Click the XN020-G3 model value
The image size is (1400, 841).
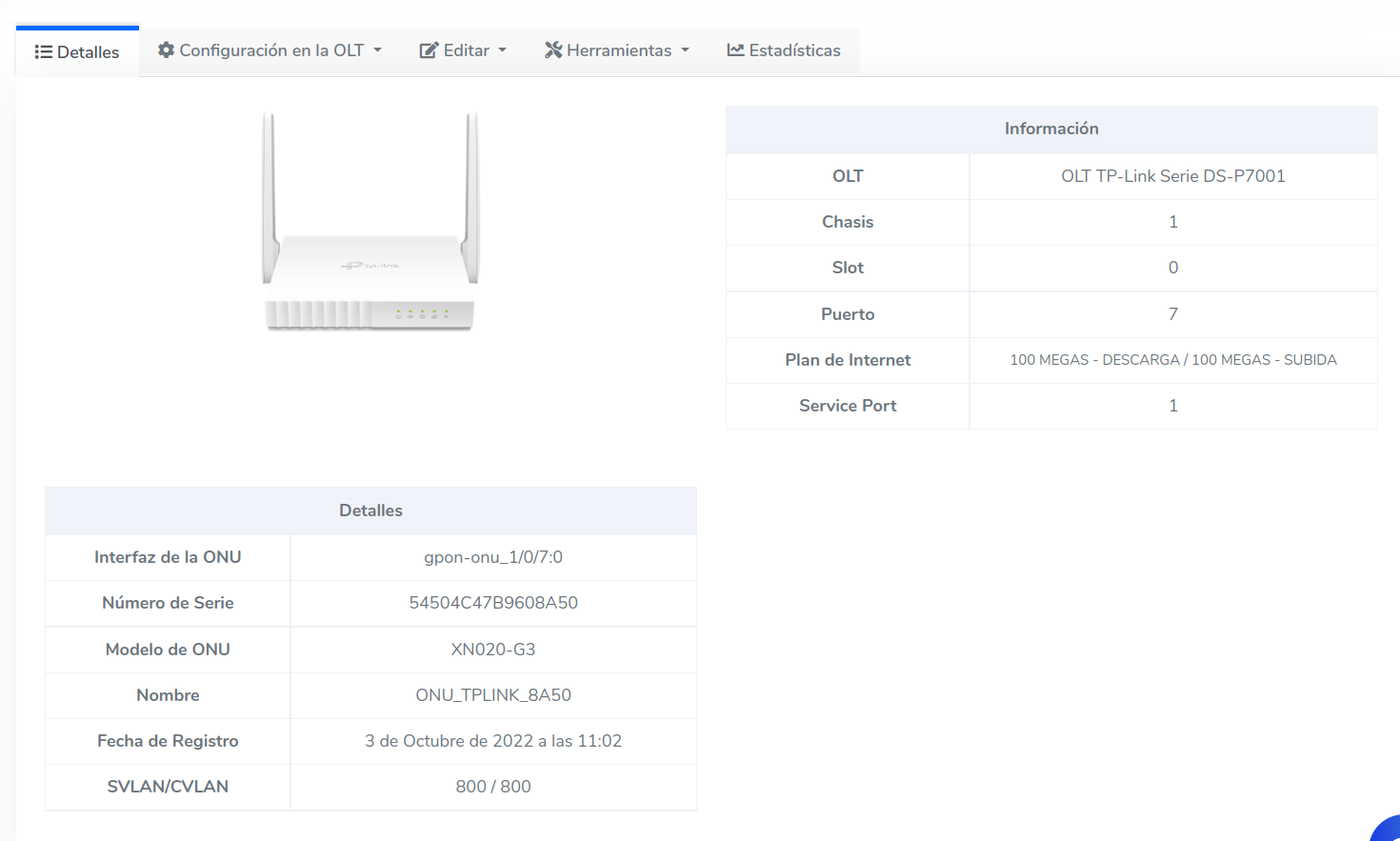(x=493, y=650)
